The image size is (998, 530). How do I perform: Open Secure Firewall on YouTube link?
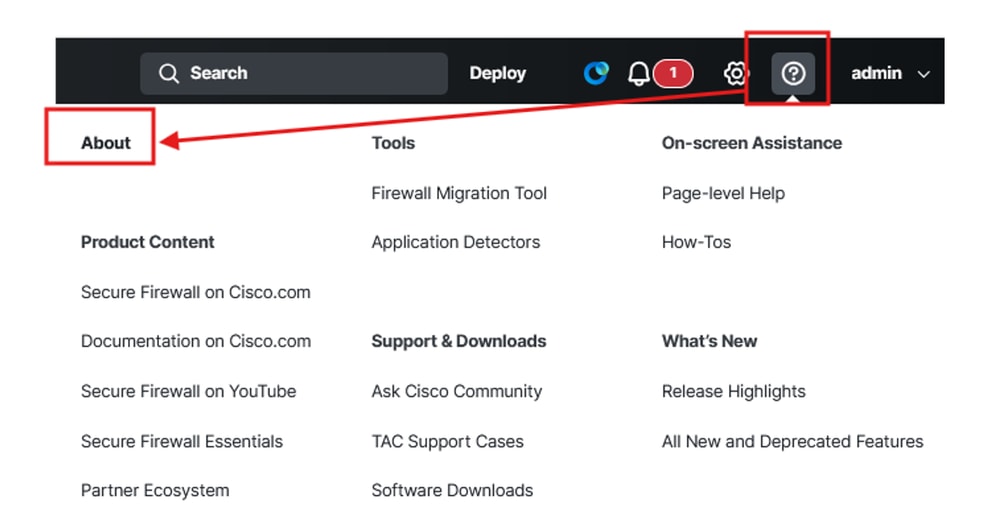[x=188, y=391]
